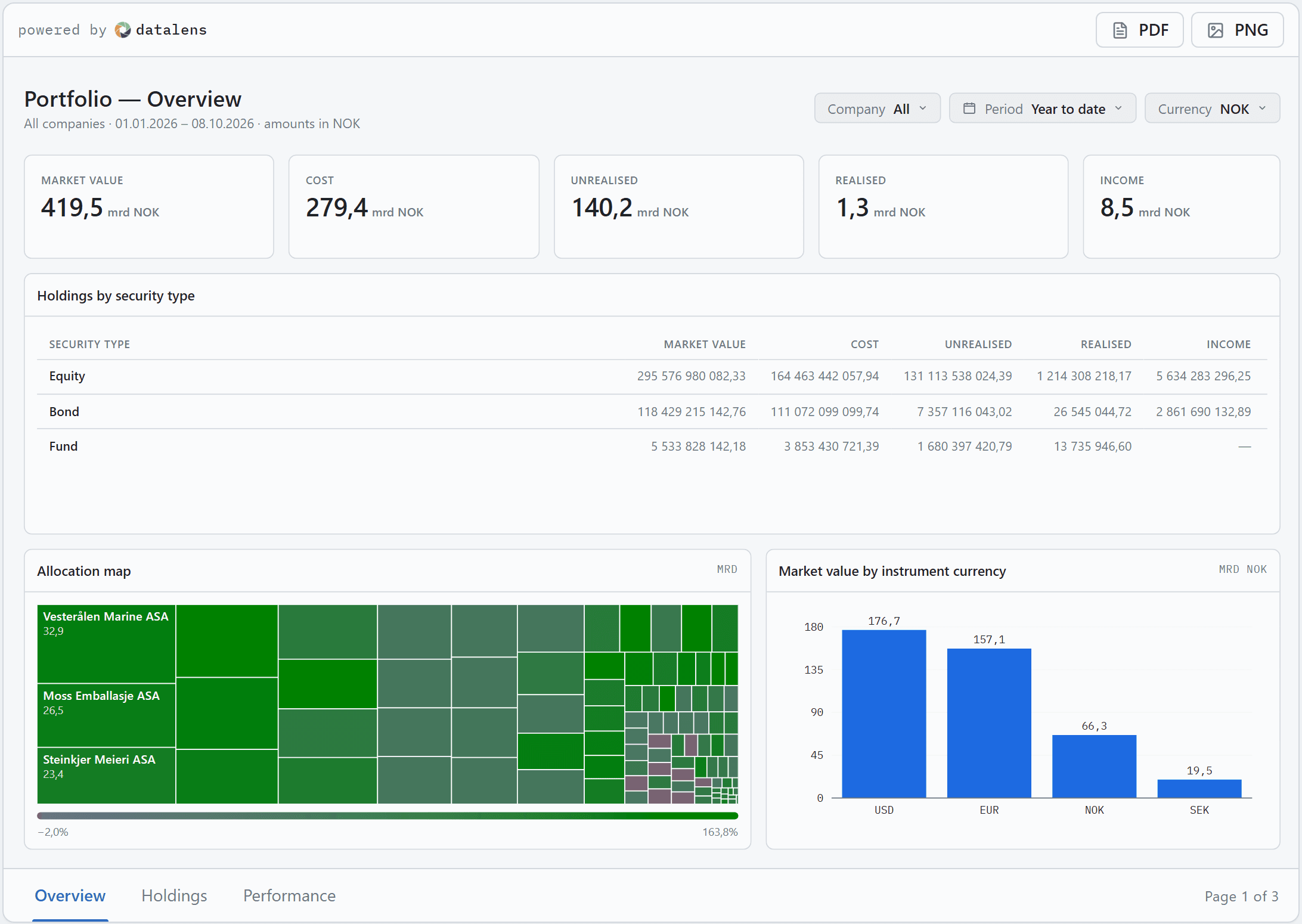Image resolution: width=1302 pixels, height=924 pixels.
Task: Click the MARKET VALUE column header
Action: pos(705,344)
